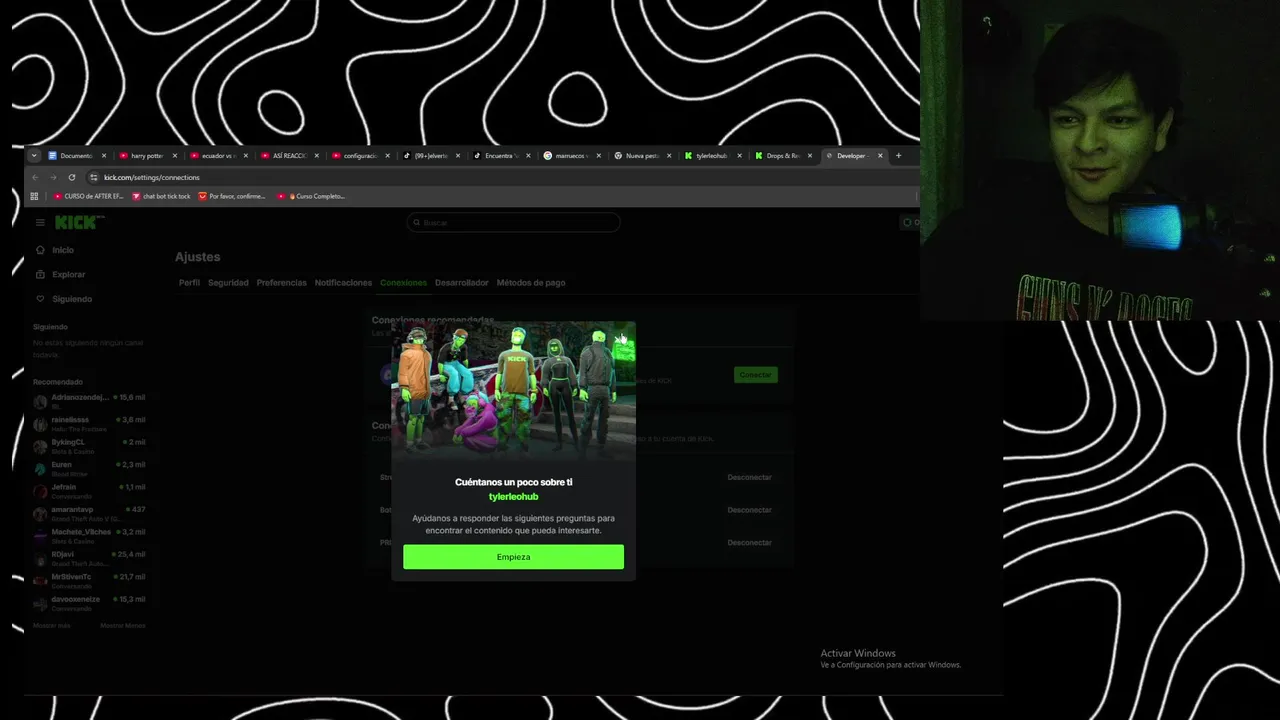Select the Conexiones settings tab
Image resolution: width=1280 pixels, height=720 pixels.
[x=403, y=283]
